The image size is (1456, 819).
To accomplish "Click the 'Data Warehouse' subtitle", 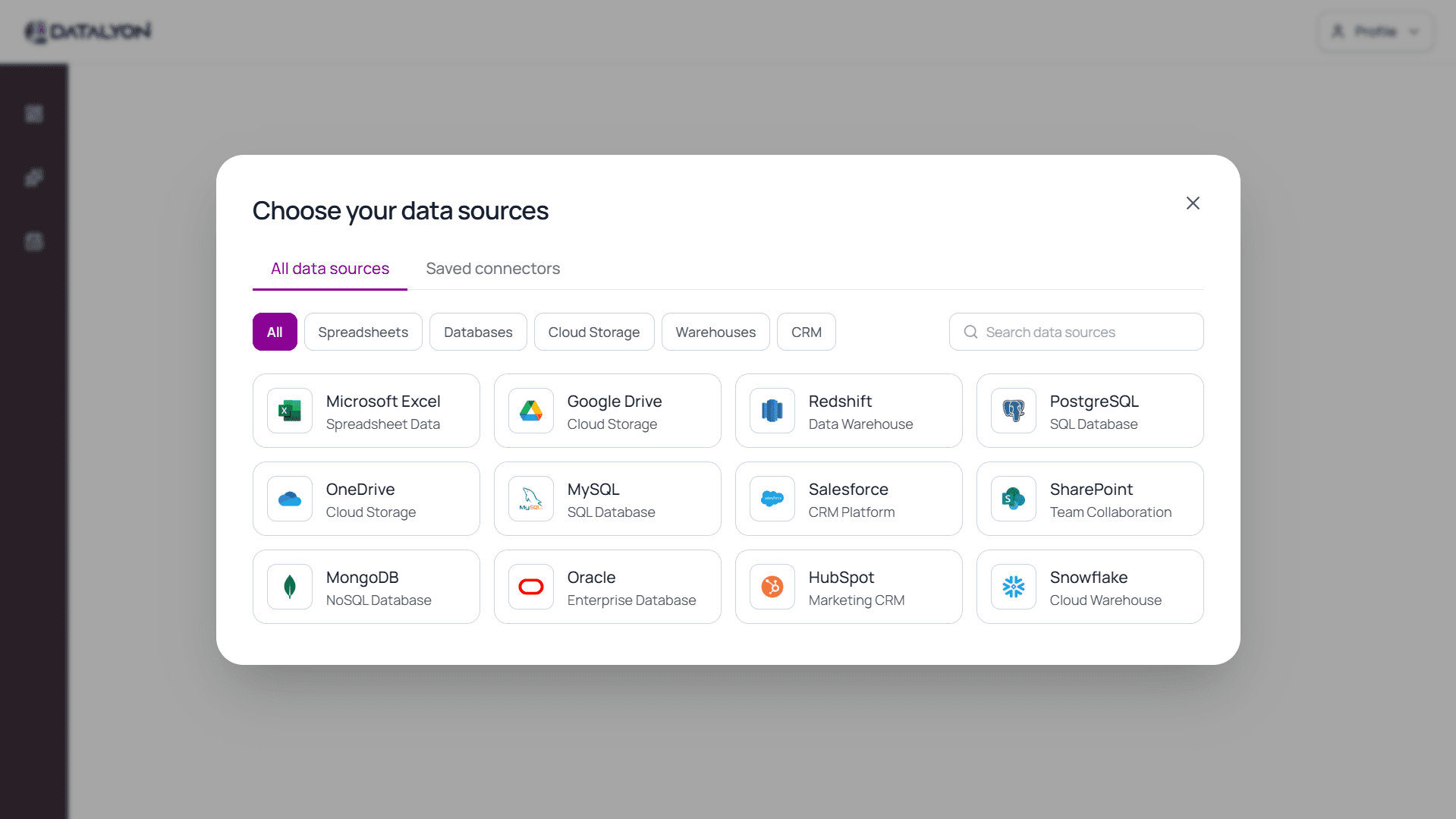I will [860, 424].
